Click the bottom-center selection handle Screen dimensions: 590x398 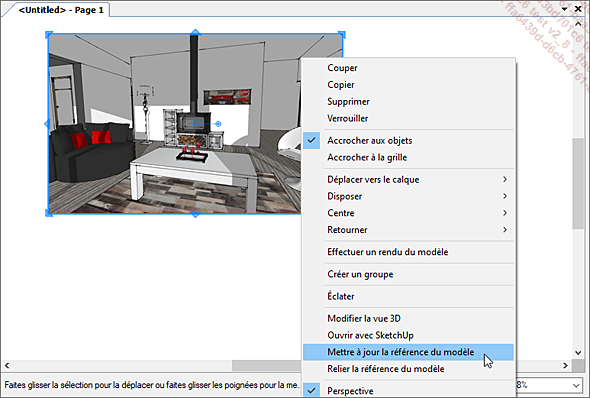pos(195,215)
